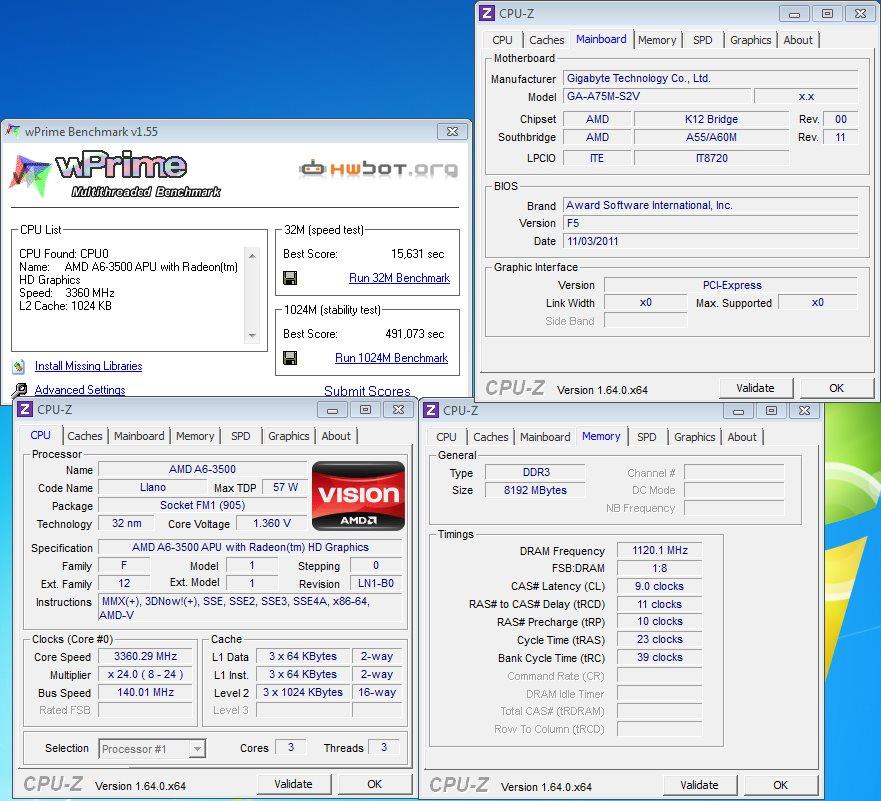Click the Core Voltage 1.360 V field
This screenshot has height=801, width=881.
tap(272, 524)
